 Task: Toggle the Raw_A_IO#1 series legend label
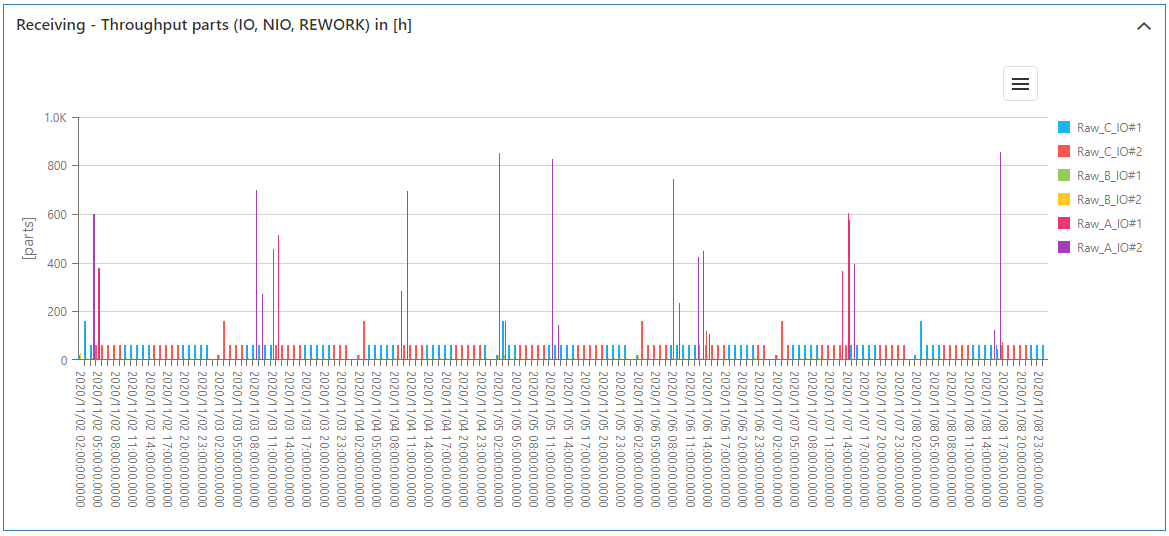pyautogui.click(x=1109, y=224)
